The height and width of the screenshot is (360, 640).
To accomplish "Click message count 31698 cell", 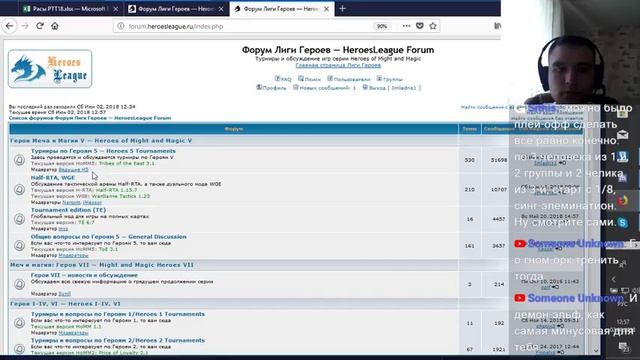I will (x=499, y=160).
